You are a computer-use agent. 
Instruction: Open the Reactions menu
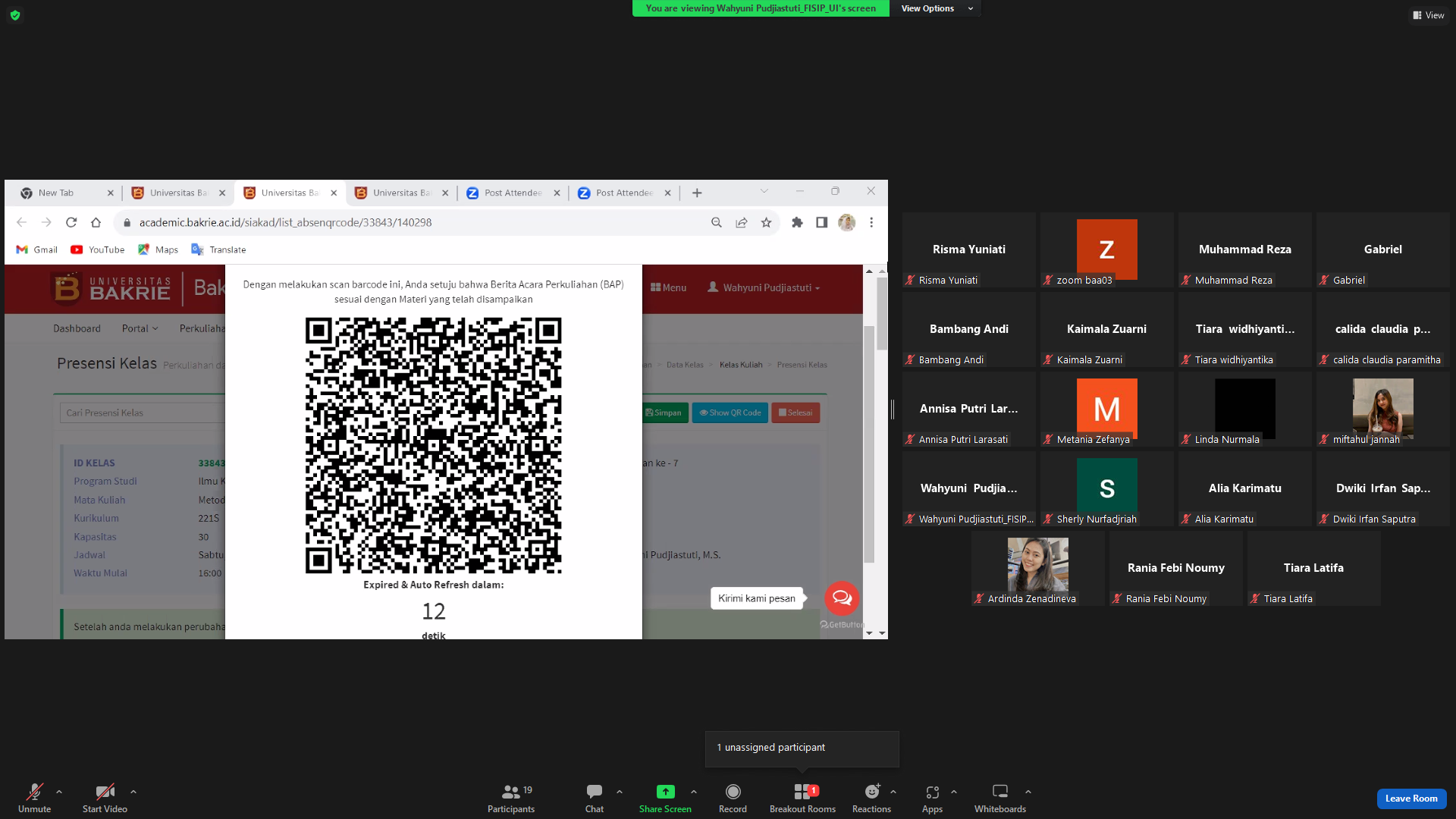[871, 798]
